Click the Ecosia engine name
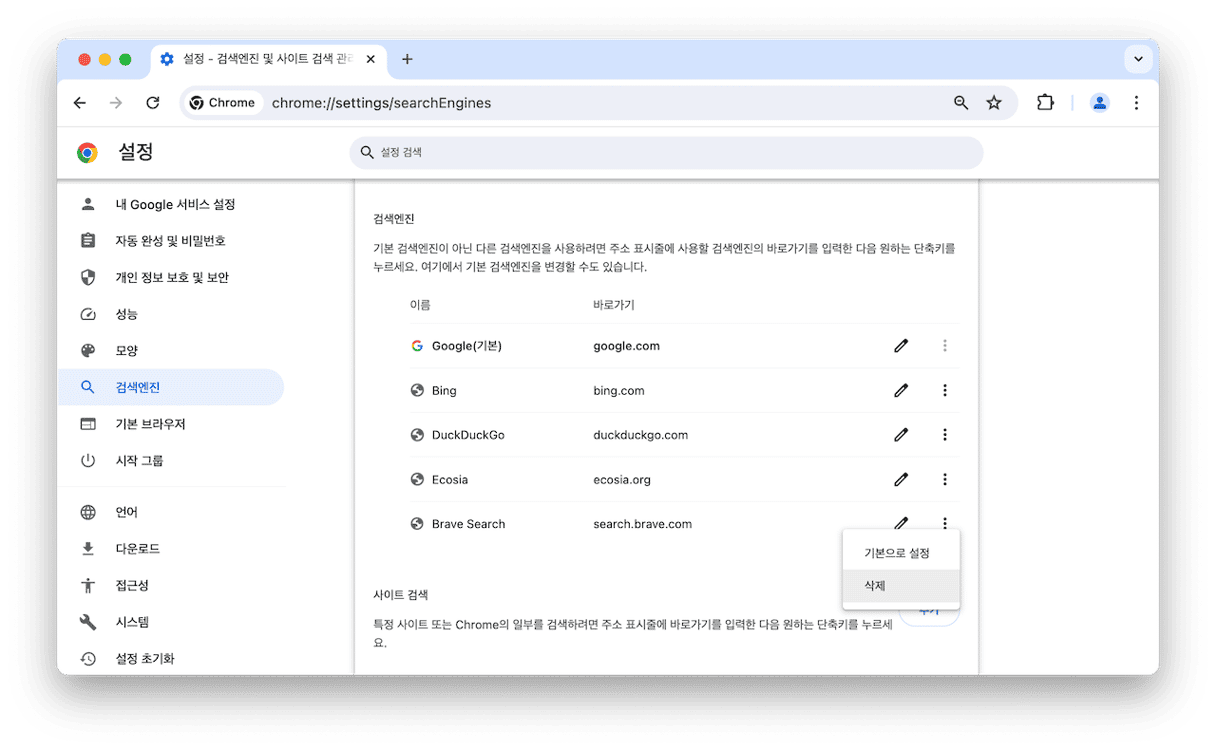Image resolution: width=1216 pixels, height=750 pixels. click(x=450, y=480)
